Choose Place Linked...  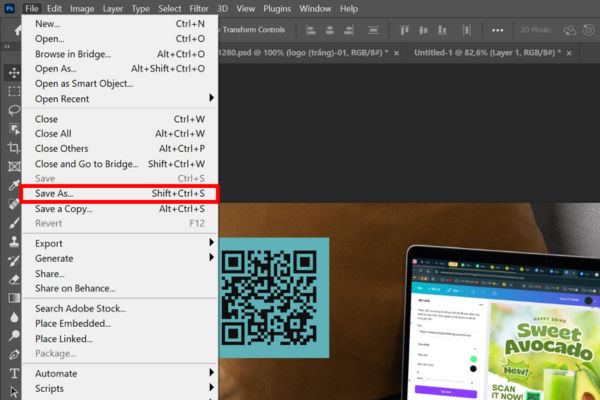coord(120,339)
